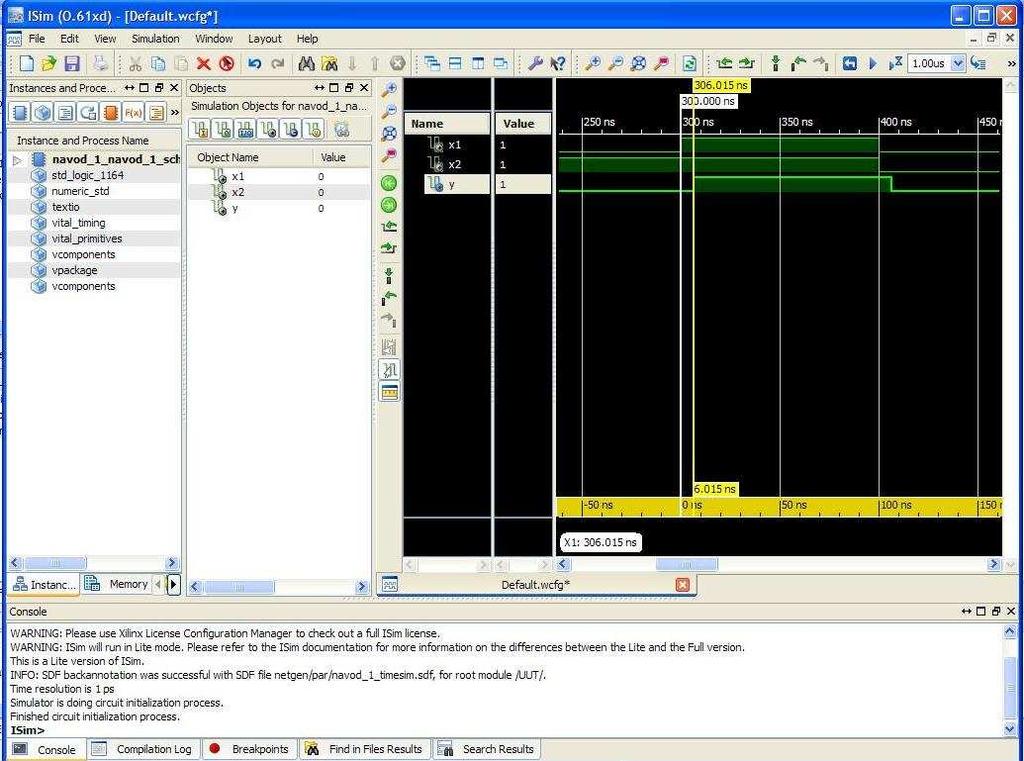Image resolution: width=1024 pixels, height=761 pixels.
Task: Toggle orange chip filter in Instances panel
Action: point(111,113)
